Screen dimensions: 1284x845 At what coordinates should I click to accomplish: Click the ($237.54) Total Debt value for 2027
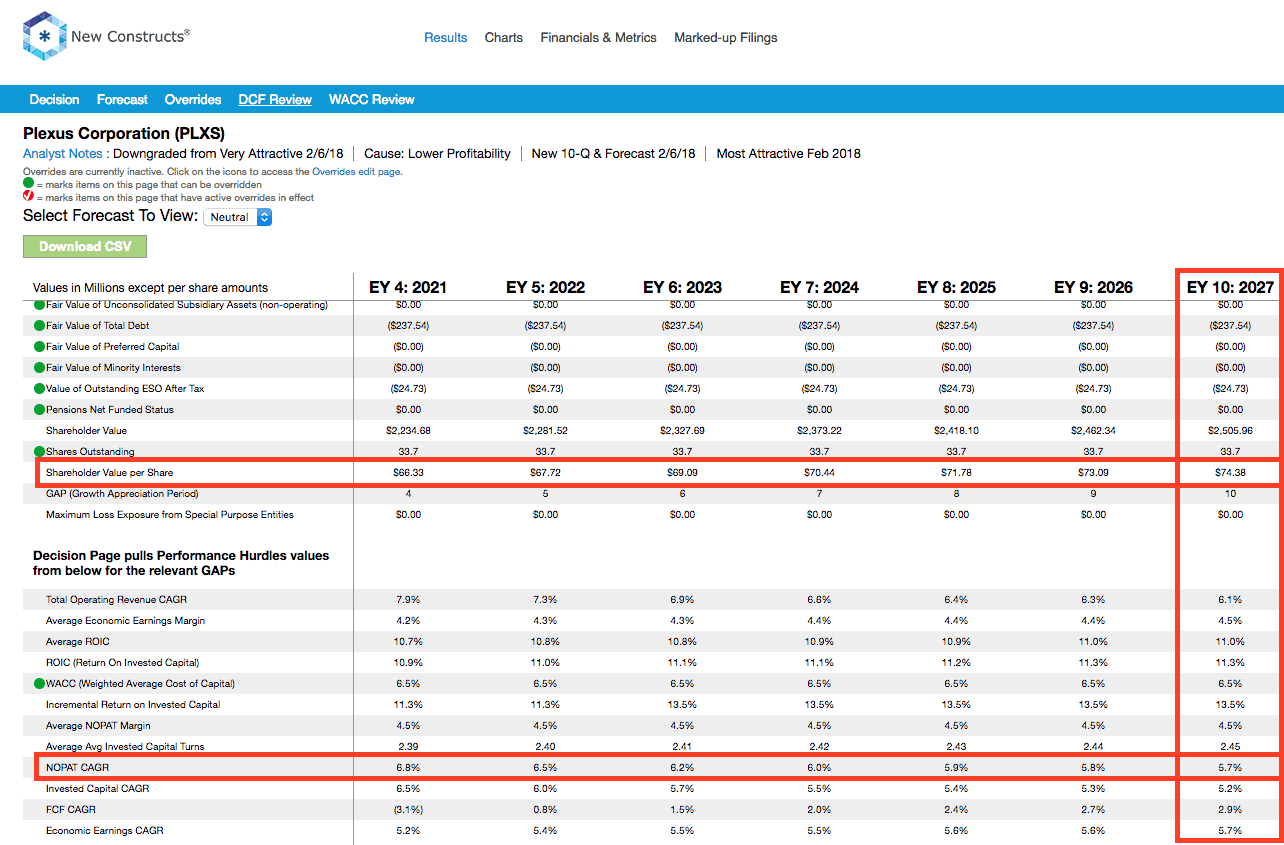coord(1230,325)
